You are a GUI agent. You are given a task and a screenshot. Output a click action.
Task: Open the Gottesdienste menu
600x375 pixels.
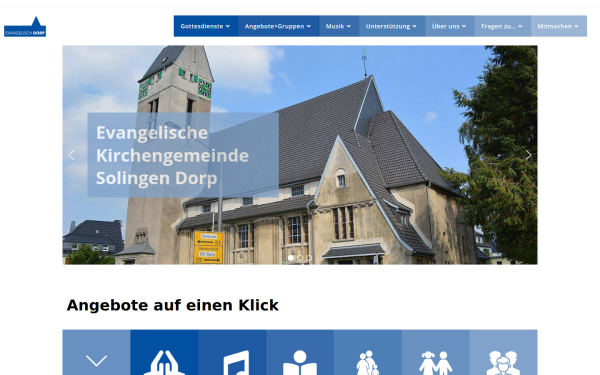pos(206,26)
